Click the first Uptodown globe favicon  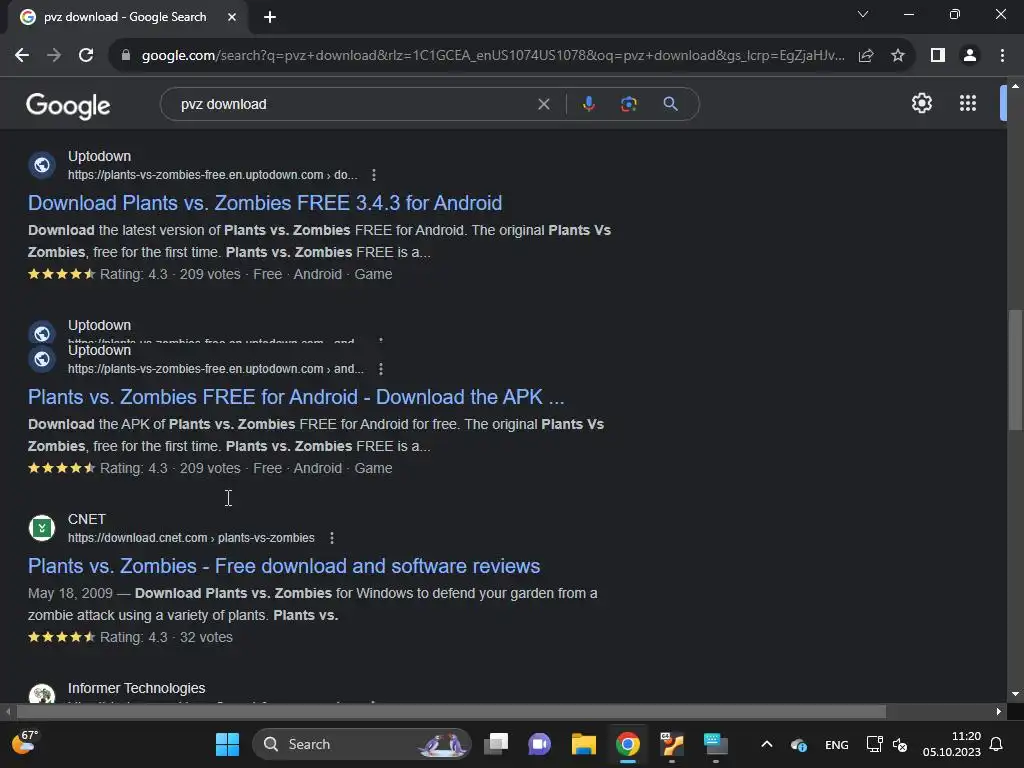coord(42,165)
